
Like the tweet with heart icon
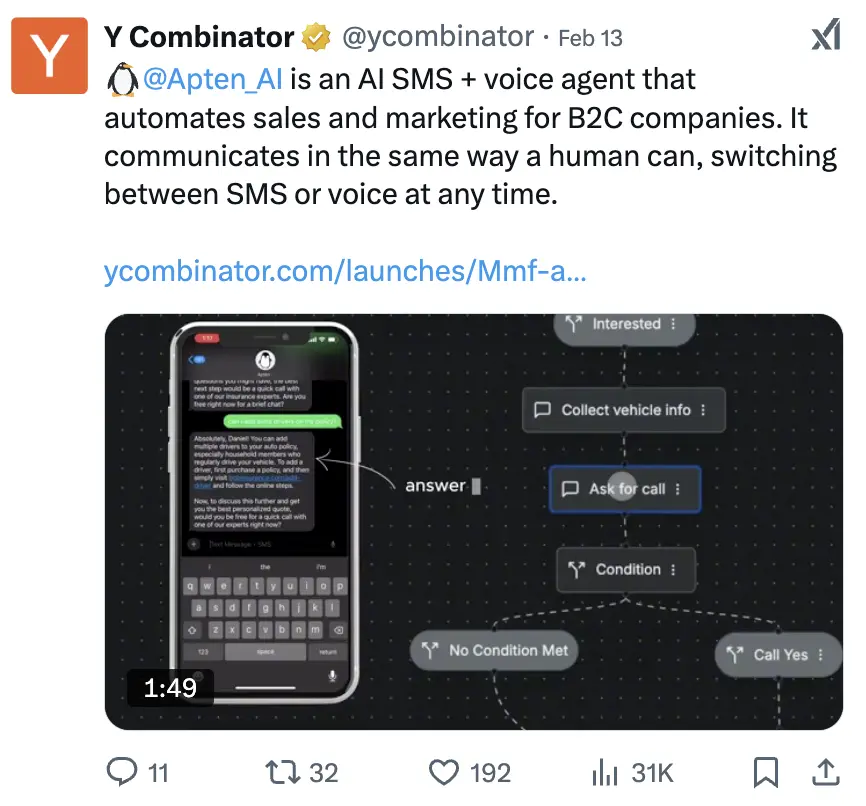coord(443,772)
